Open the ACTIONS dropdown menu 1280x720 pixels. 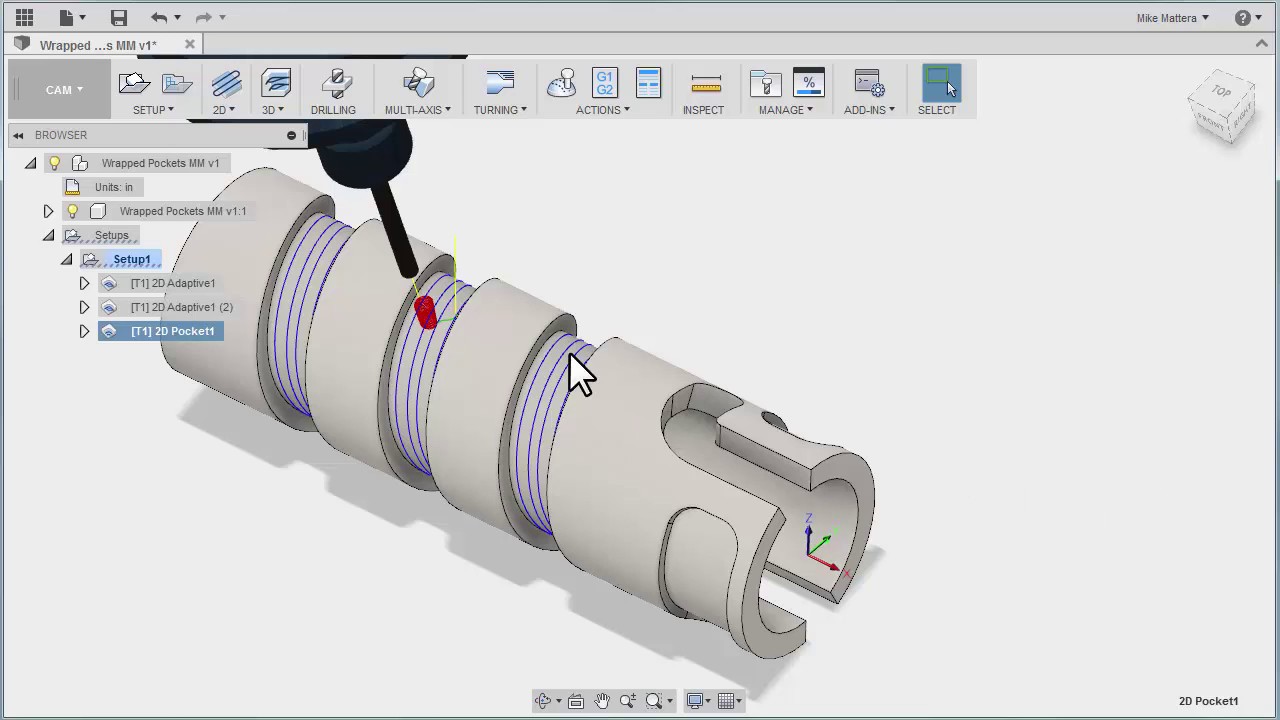603,110
